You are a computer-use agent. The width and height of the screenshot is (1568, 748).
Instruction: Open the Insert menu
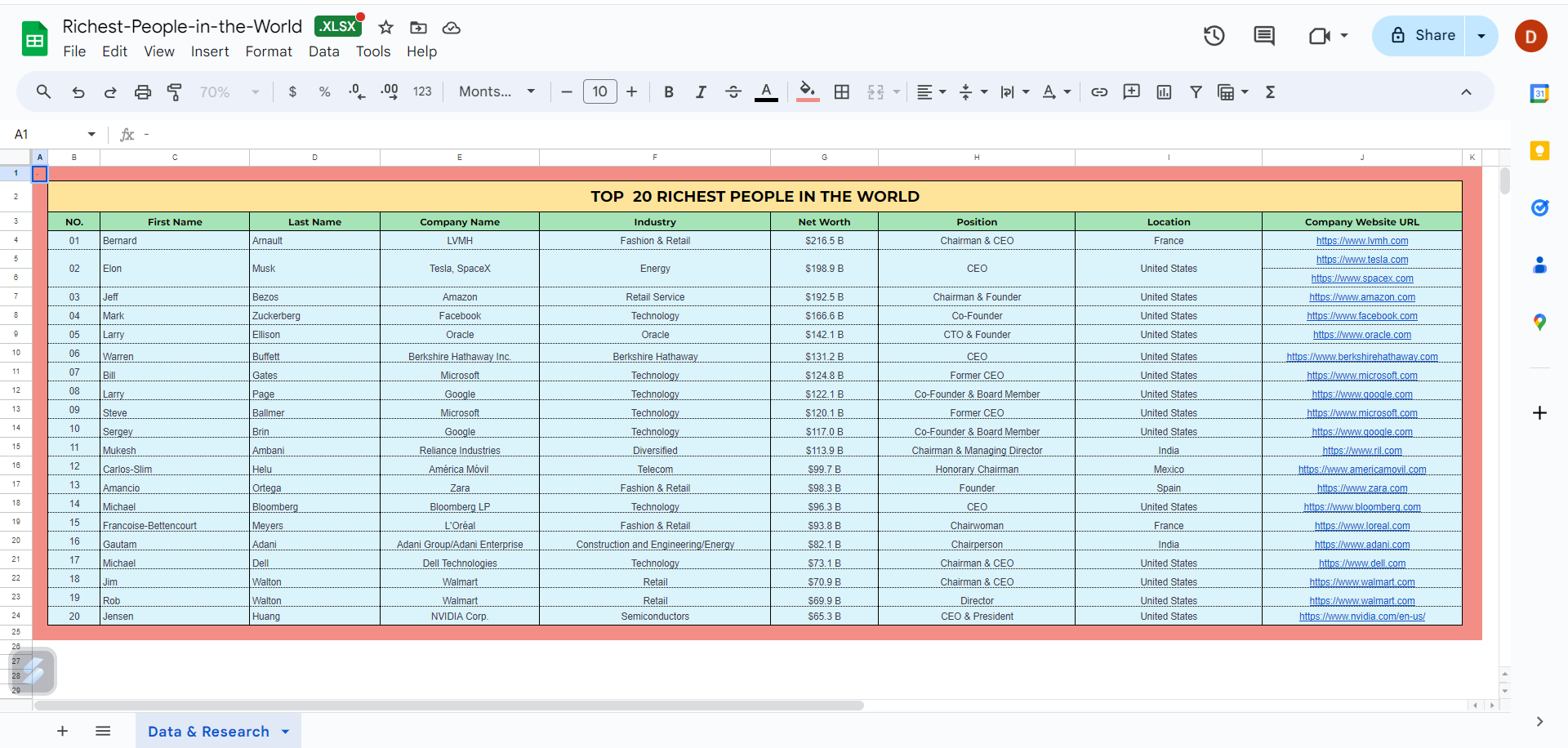click(x=210, y=51)
